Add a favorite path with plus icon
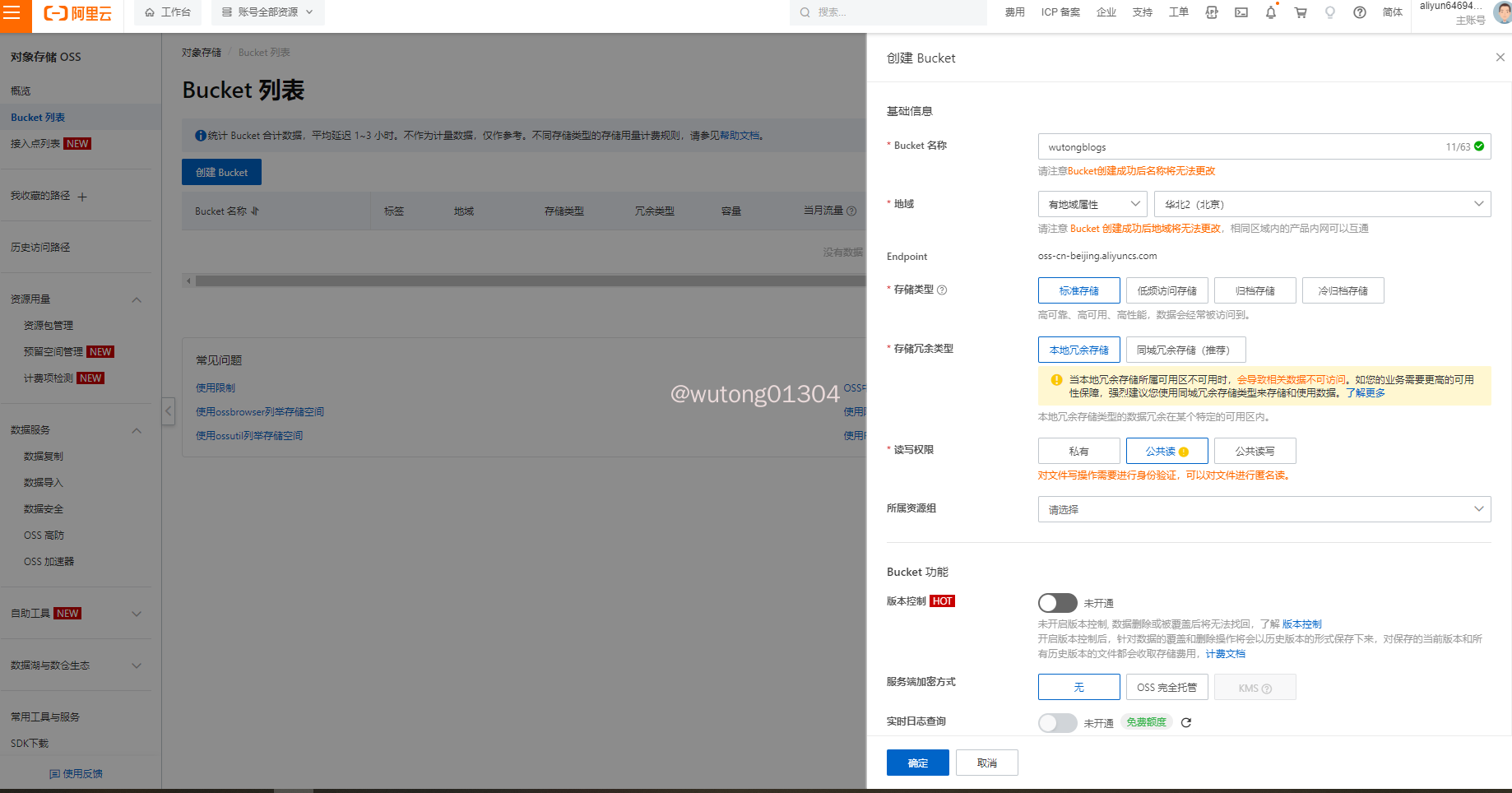The width and height of the screenshot is (1512, 793). point(82,197)
